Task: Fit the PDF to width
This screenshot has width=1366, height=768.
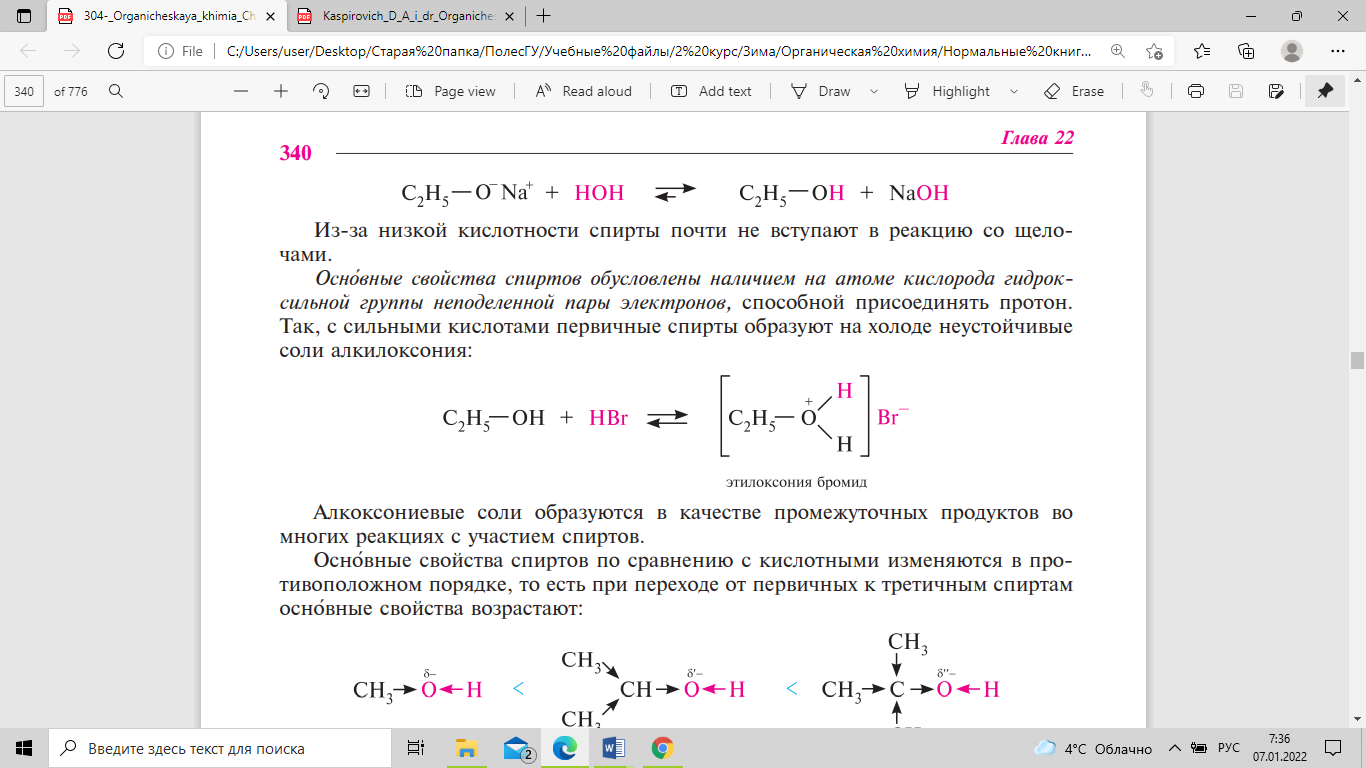Action: pyautogui.click(x=361, y=91)
